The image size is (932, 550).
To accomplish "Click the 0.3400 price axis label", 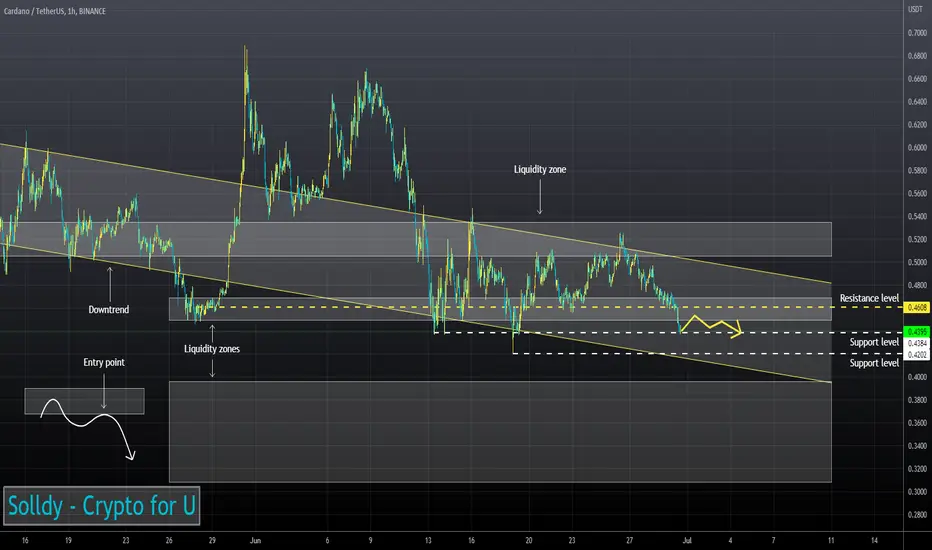I will click(x=917, y=446).
